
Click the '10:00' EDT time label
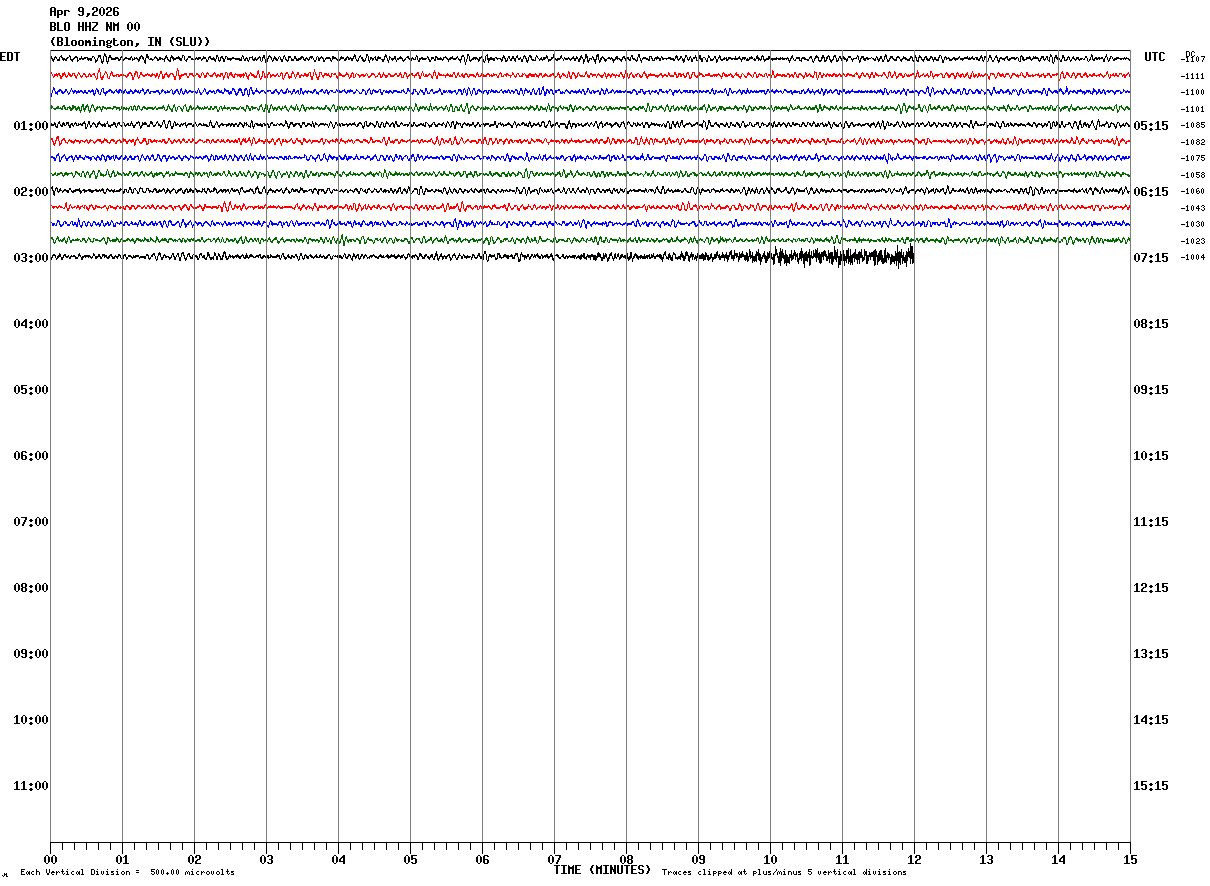(x=31, y=720)
